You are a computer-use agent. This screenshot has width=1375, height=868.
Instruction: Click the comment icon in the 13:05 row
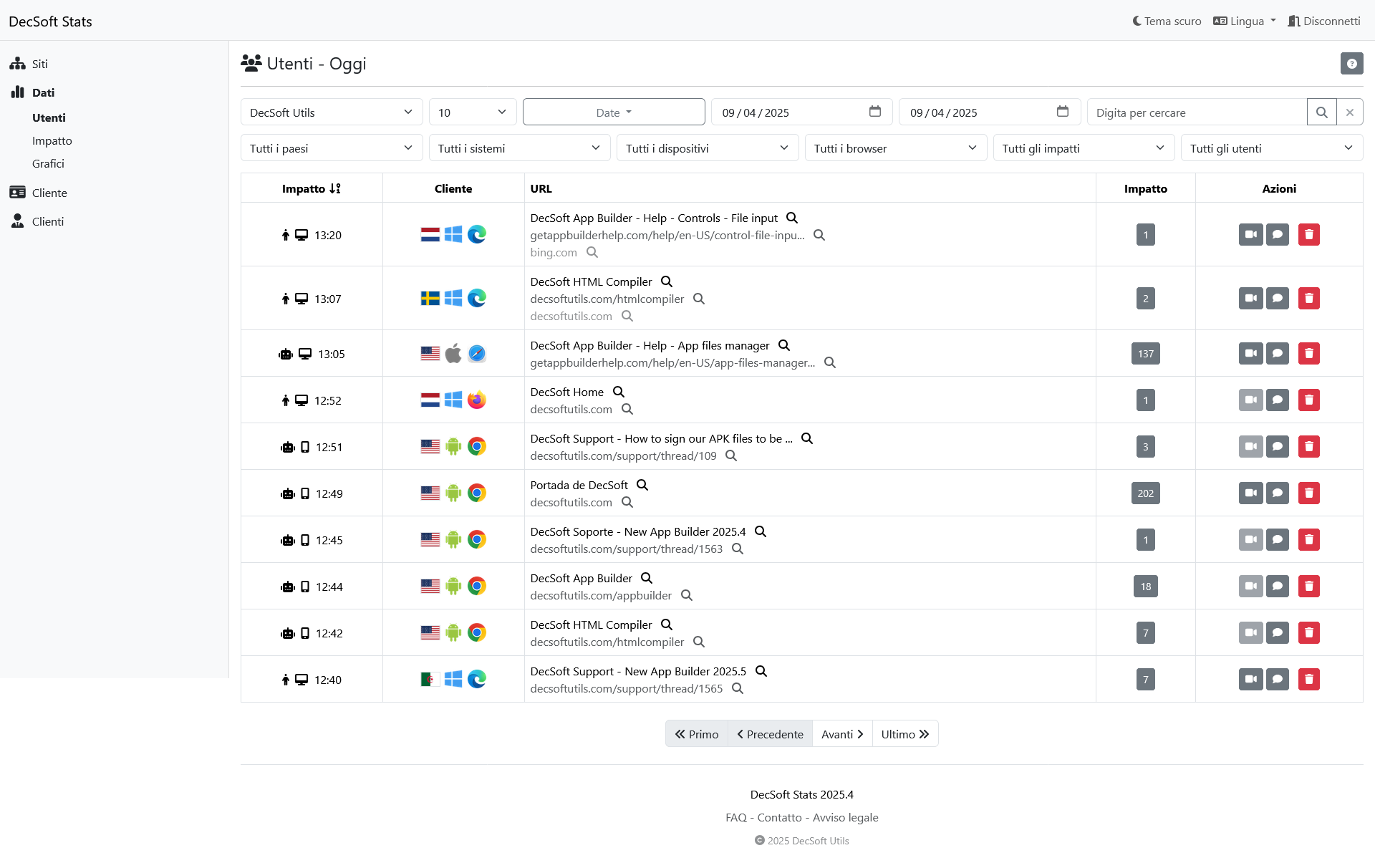[x=1277, y=354]
